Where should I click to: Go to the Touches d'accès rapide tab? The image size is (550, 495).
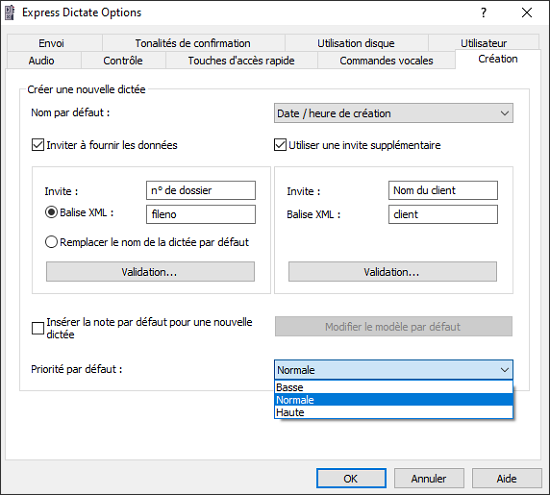(x=241, y=61)
